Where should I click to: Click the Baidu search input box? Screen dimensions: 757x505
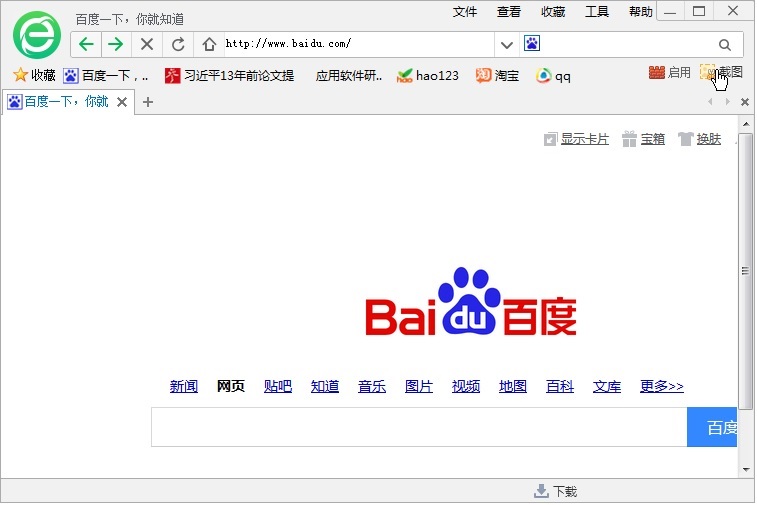coord(419,427)
